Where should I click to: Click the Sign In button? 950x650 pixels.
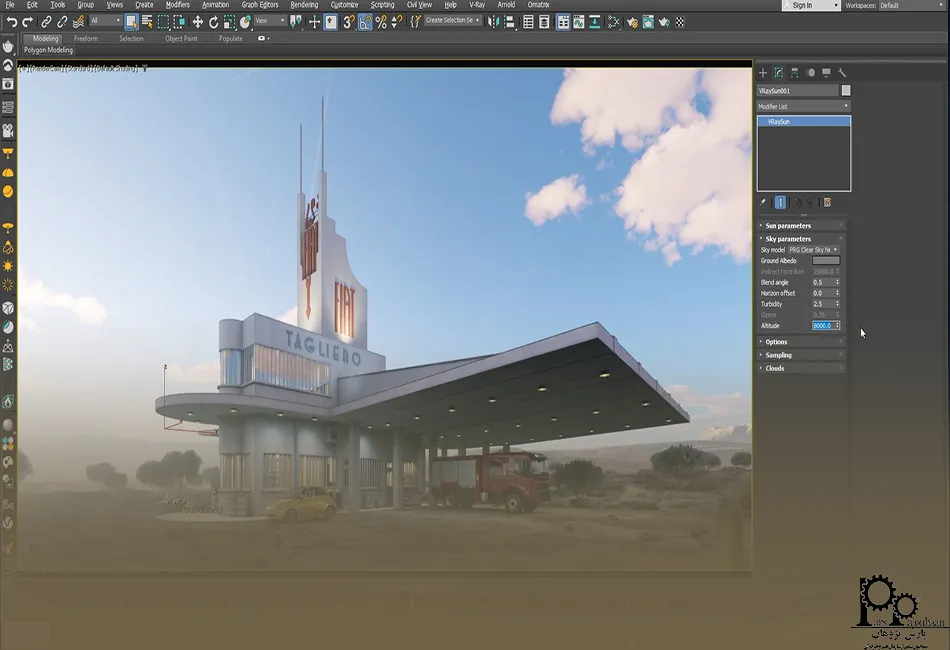click(x=802, y=5)
